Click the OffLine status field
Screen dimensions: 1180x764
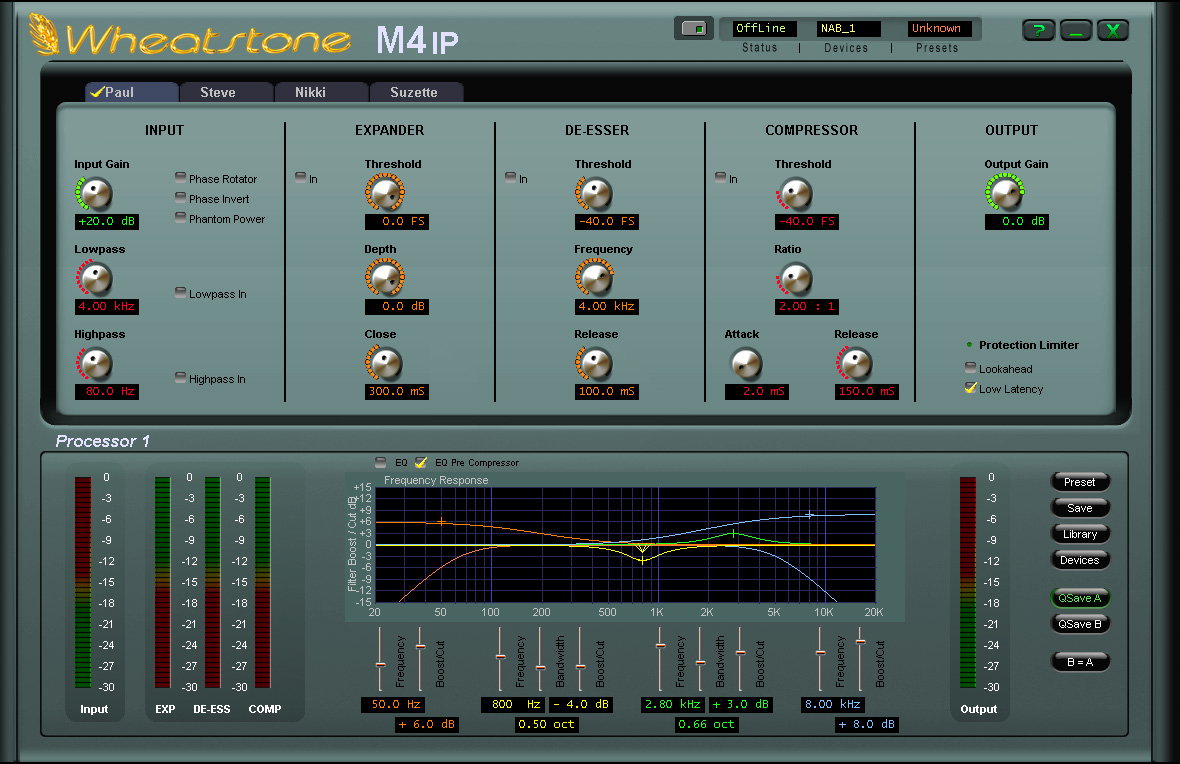(x=765, y=29)
